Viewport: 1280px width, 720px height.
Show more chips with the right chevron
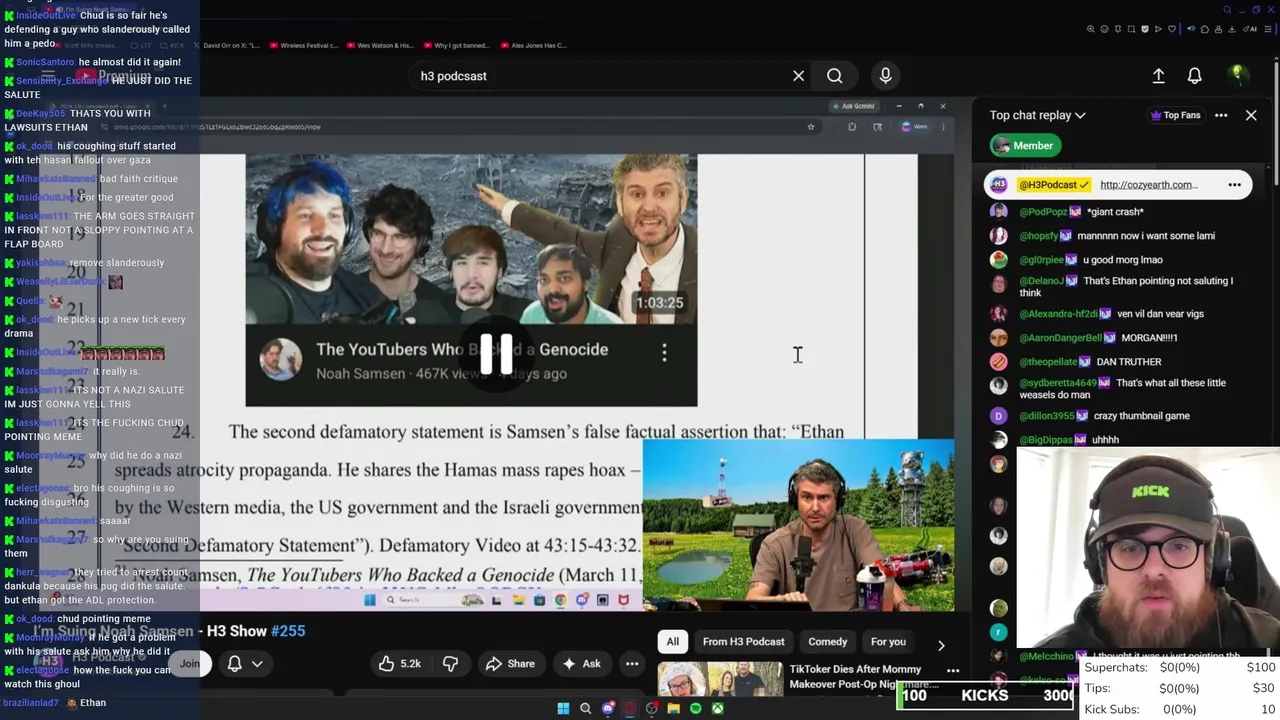click(941, 645)
